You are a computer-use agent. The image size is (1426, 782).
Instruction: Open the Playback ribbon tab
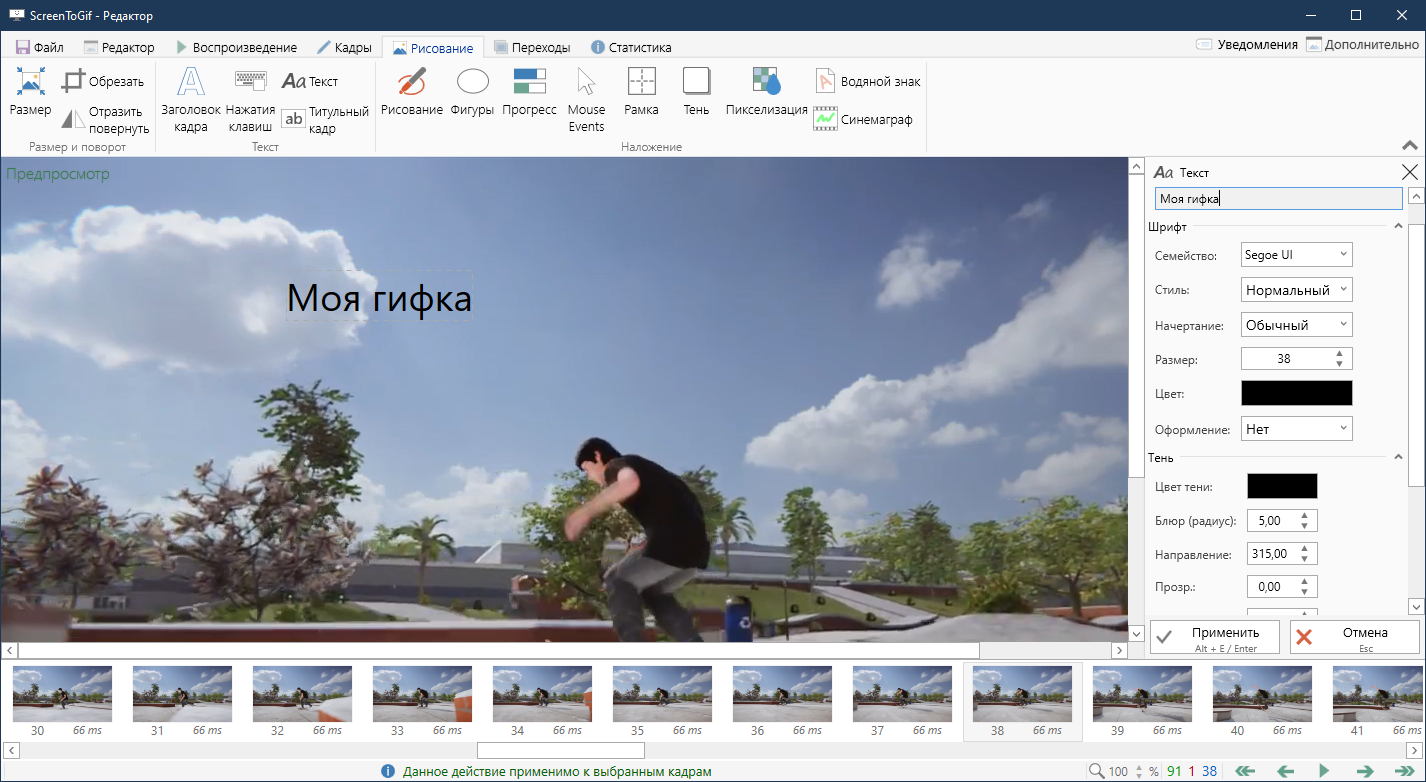(x=236, y=47)
